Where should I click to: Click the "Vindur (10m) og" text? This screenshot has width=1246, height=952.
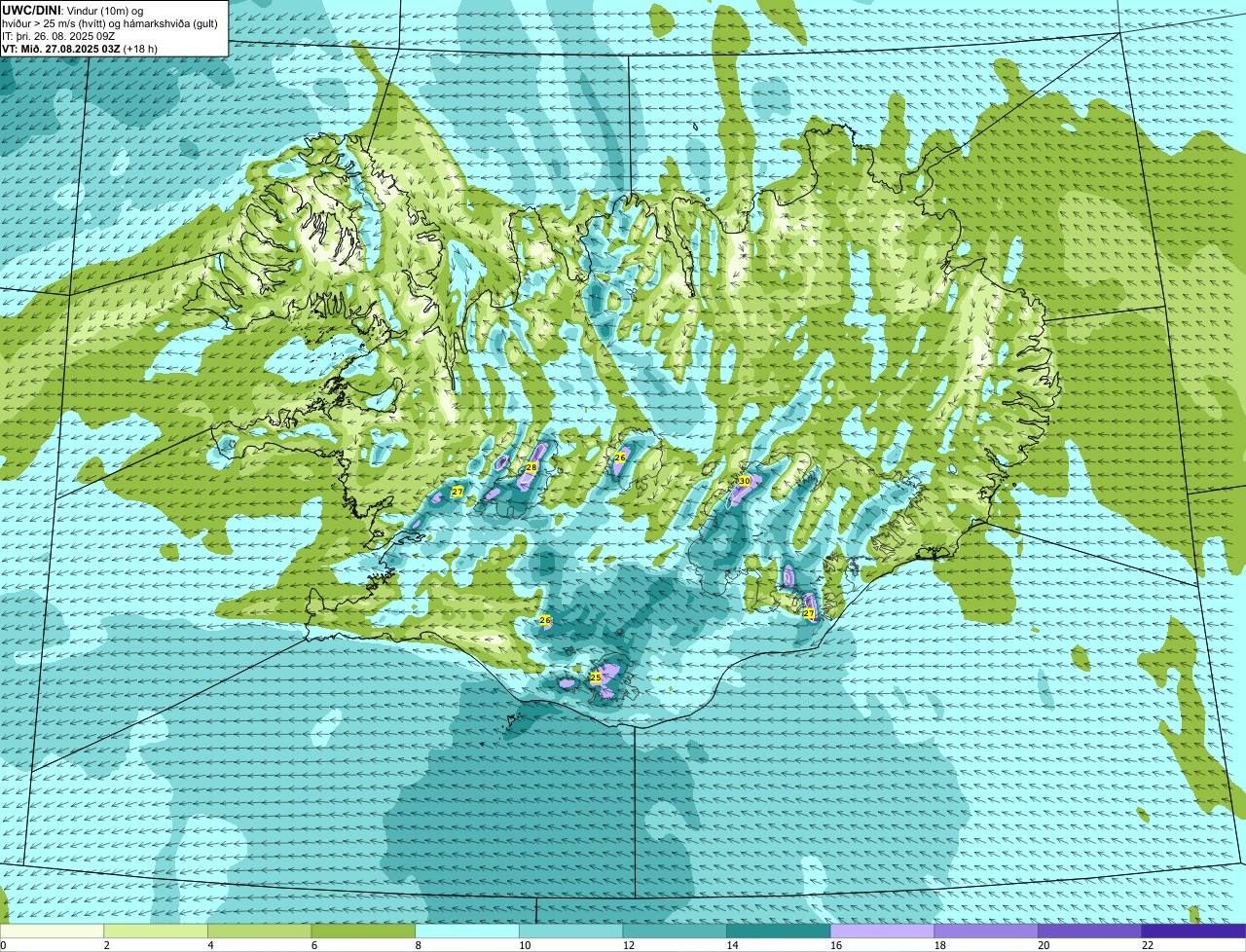105,12
